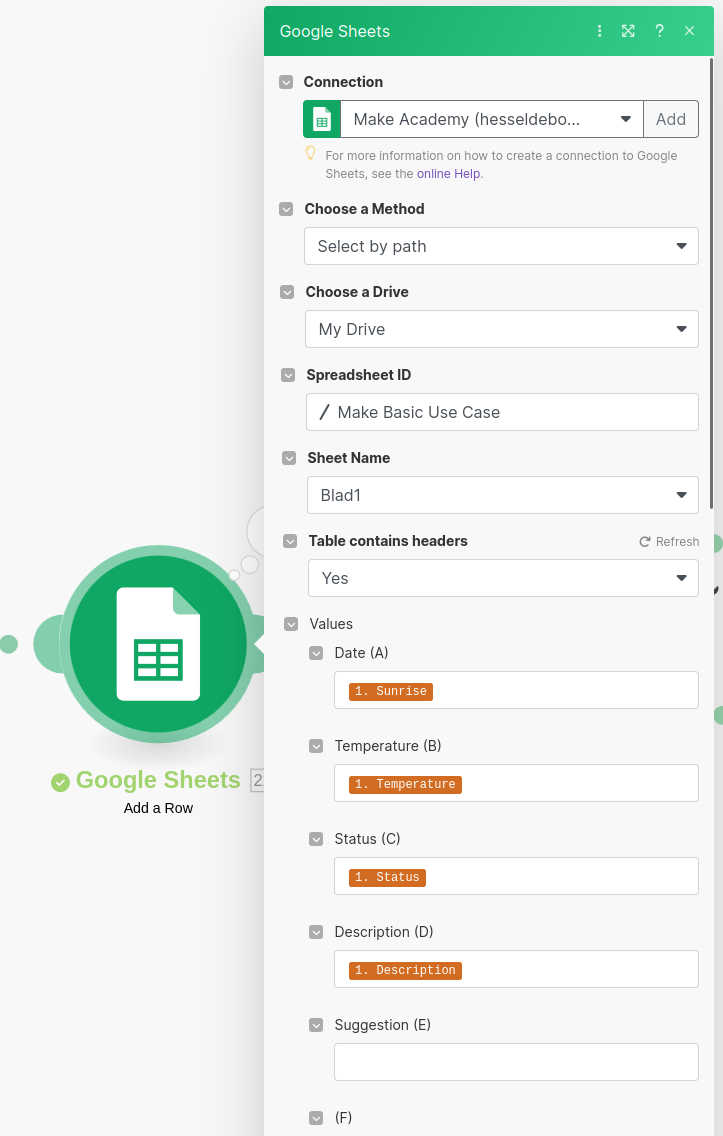
Task: Toggle the Table contains headers checkbox
Action: 290,541
